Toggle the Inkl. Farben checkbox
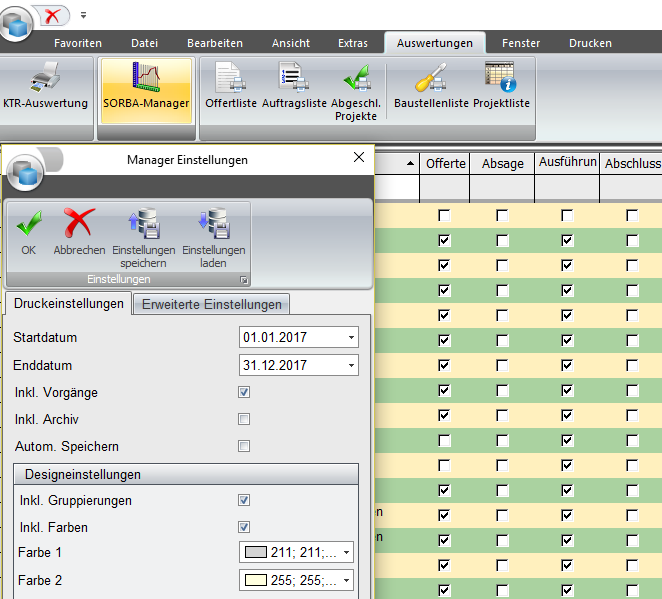 coord(244,527)
